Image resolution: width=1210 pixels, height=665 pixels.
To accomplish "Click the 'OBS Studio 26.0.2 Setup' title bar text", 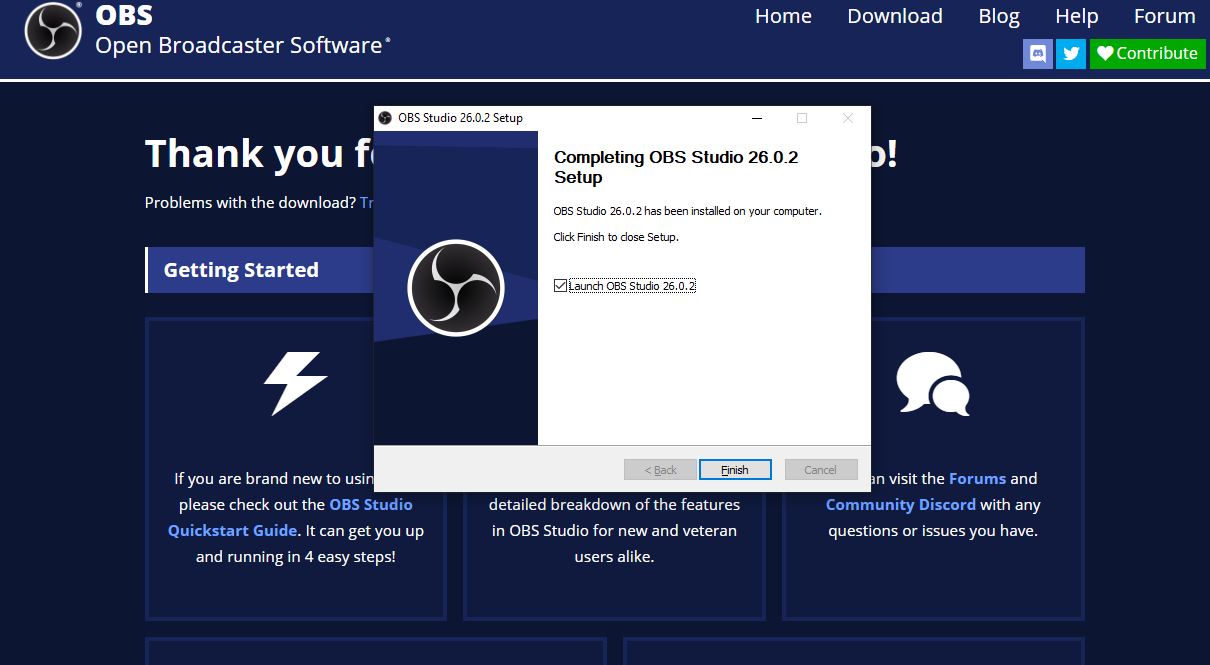I will tap(460, 118).
